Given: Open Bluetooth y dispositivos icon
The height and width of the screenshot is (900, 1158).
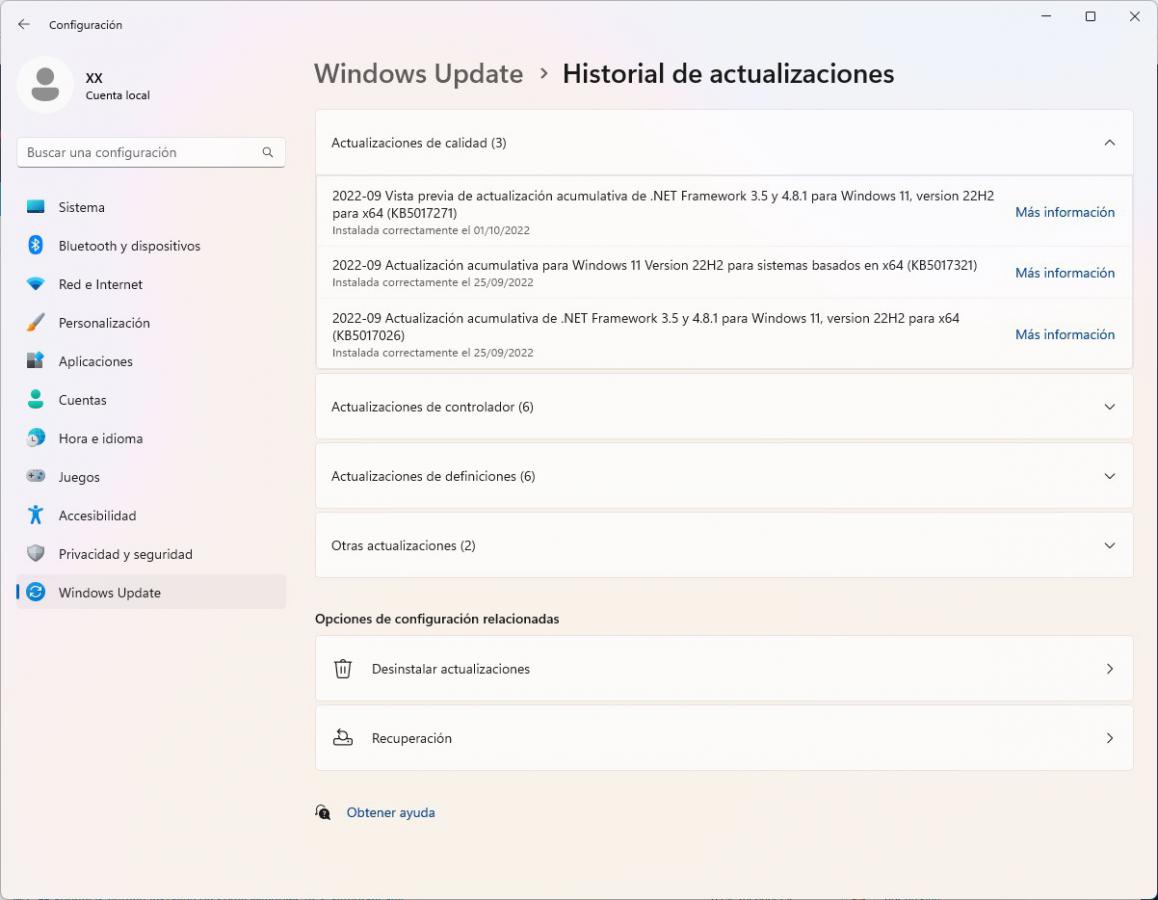Looking at the screenshot, I should pos(36,246).
